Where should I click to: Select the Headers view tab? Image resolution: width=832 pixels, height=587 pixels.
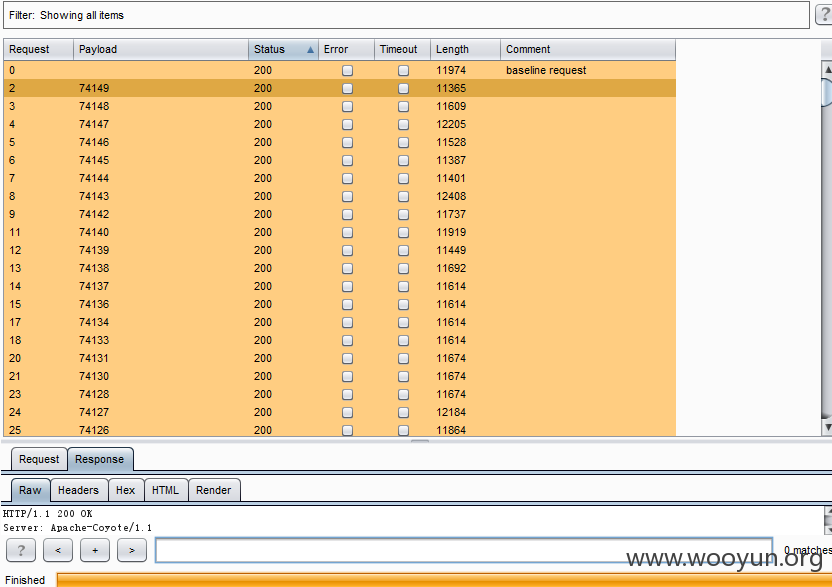tap(79, 490)
